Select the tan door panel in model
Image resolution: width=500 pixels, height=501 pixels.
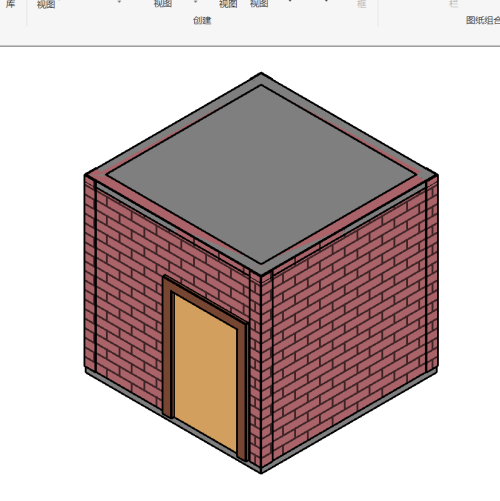pyautogui.click(x=205, y=372)
